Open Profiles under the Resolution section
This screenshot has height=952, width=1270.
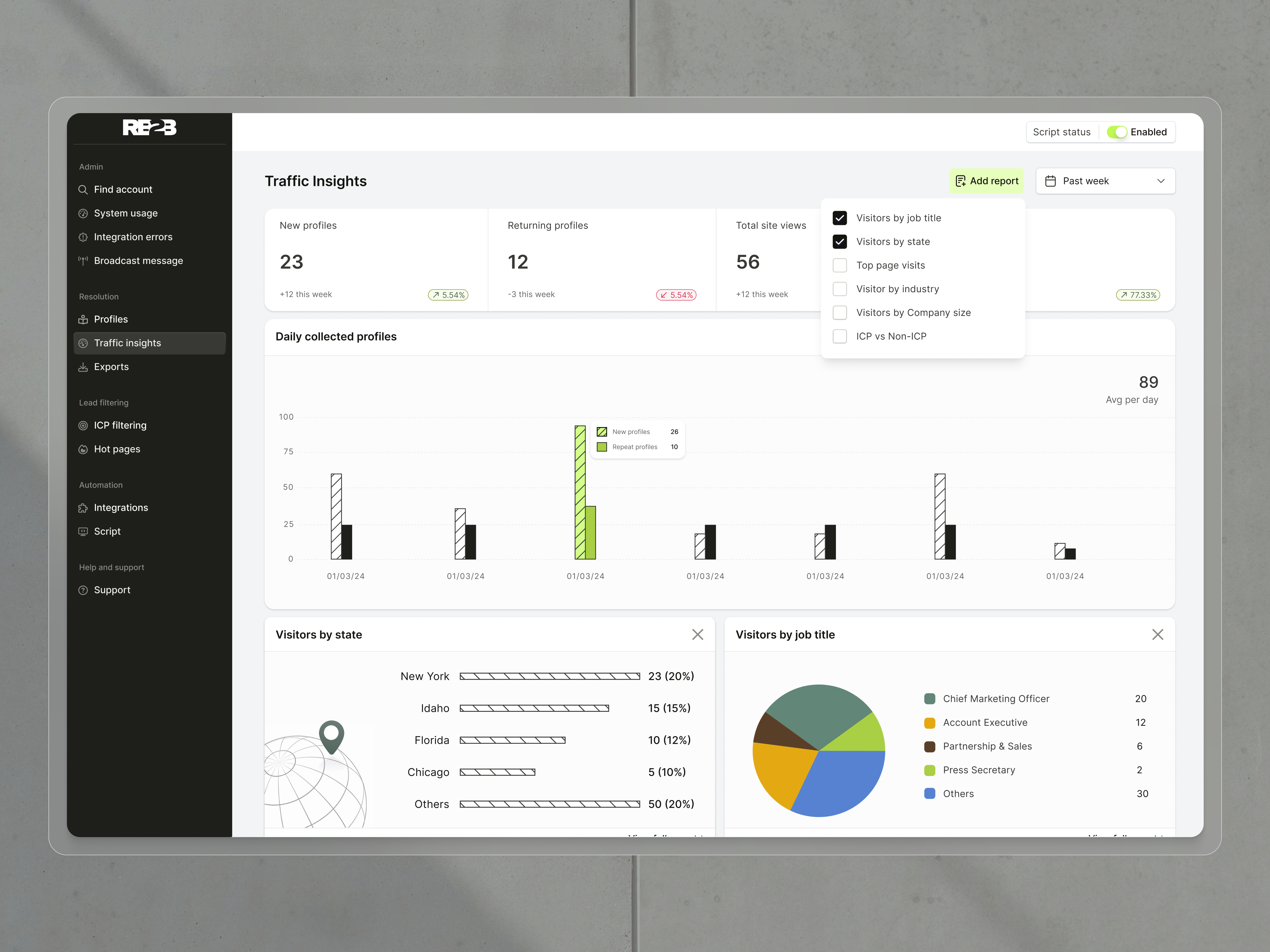111,319
